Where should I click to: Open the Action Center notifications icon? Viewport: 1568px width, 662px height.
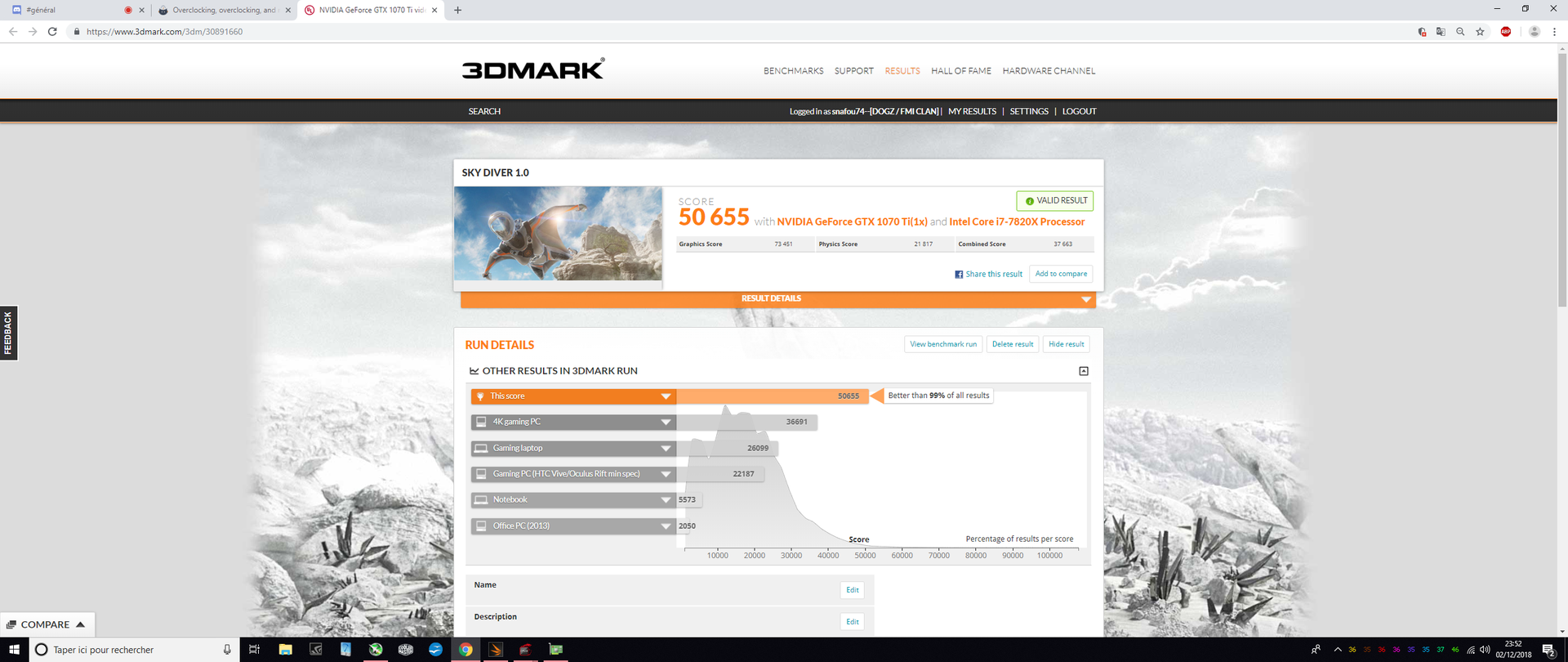click(1548, 650)
